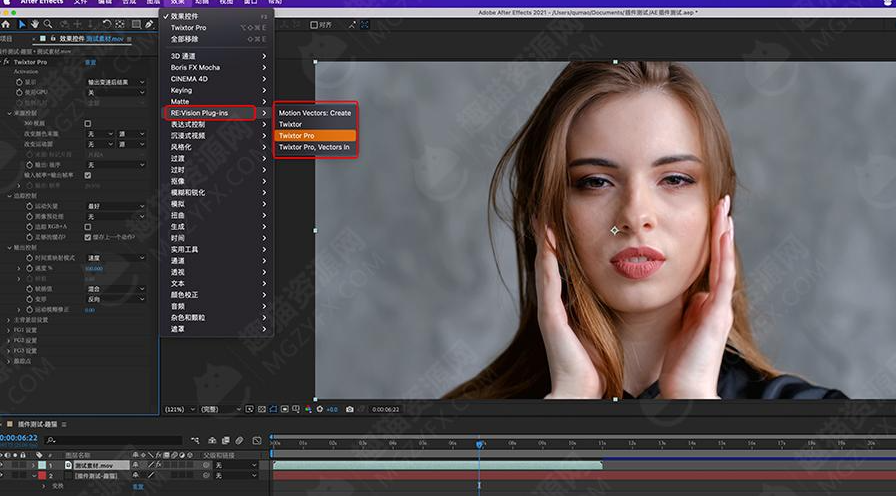Click the timeline layer search field
Screen dimensions: 896x496
click(x=114, y=440)
